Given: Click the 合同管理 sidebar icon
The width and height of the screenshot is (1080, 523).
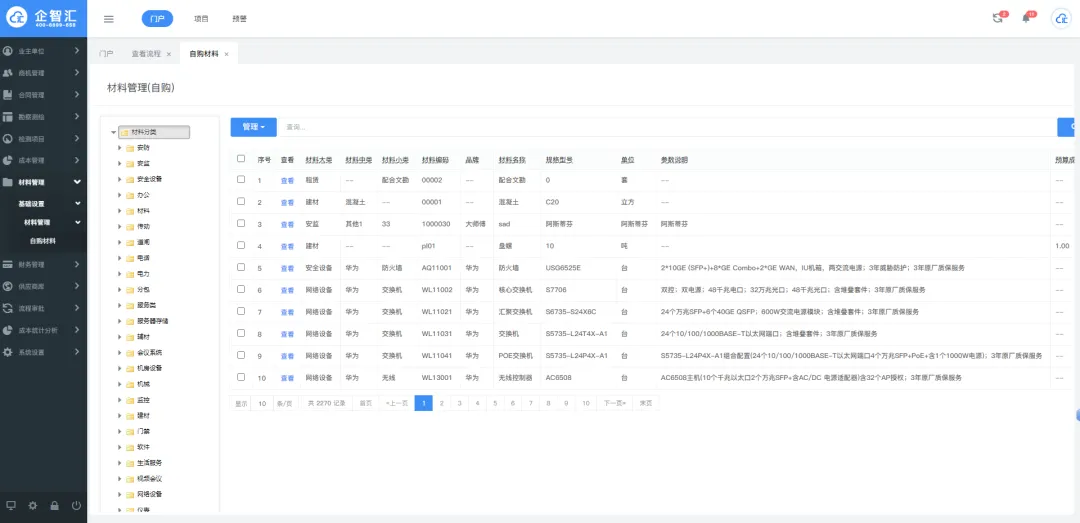Looking at the screenshot, I should click(x=8, y=95).
